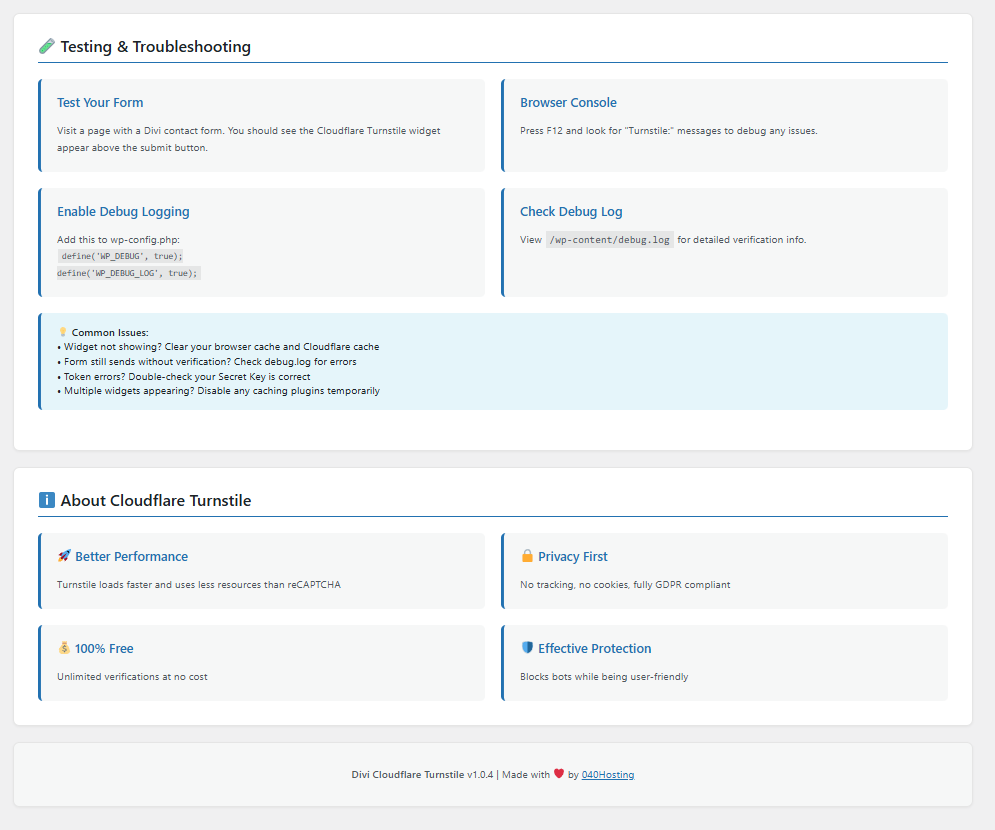
Task: Click the padlock icon next to Privacy First
Action: pyautogui.click(x=527, y=556)
